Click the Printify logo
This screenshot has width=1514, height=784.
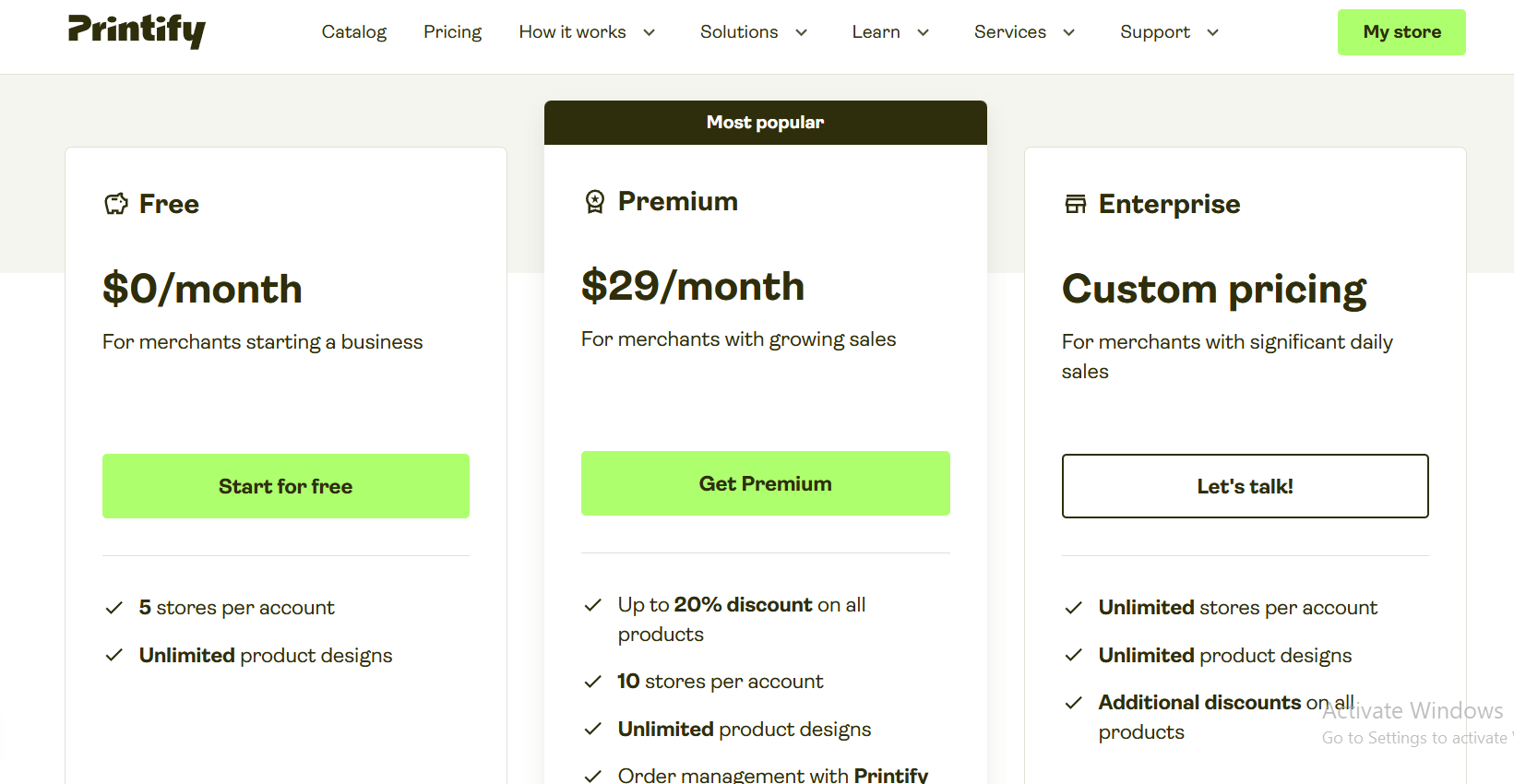pyautogui.click(x=137, y=31)
